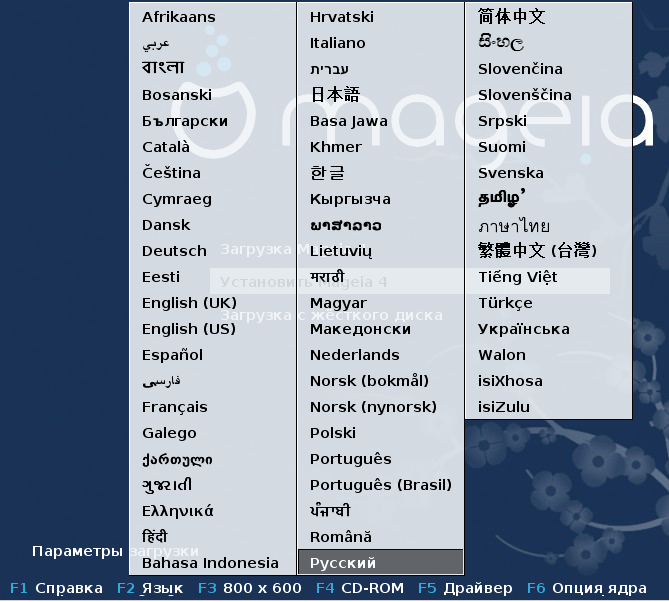Pick Català language option
669x602 pixels.
pyautogui.click(x=166, y=147)
